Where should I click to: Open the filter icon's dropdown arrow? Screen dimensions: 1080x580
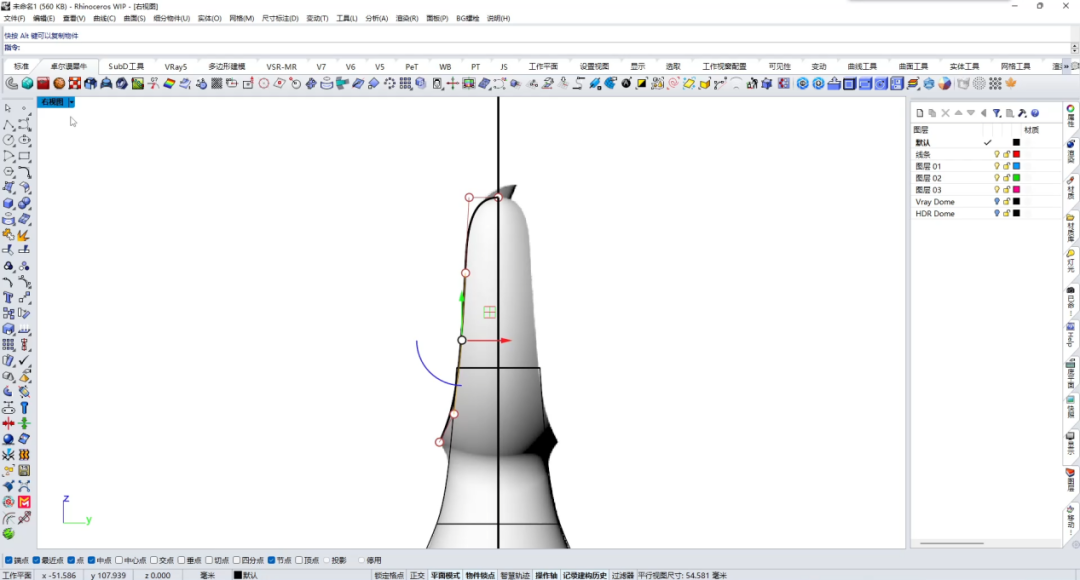point(1000,114)
